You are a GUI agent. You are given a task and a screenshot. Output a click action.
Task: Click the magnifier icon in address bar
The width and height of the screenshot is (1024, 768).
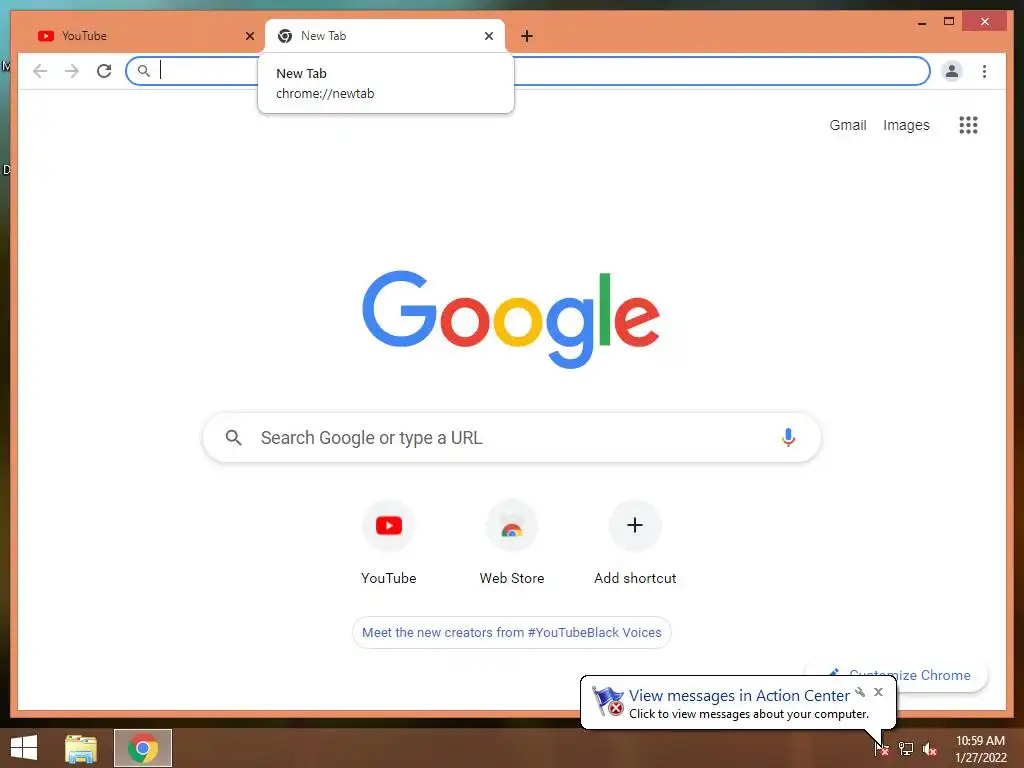pyautogui.click(x=144, y=71)
